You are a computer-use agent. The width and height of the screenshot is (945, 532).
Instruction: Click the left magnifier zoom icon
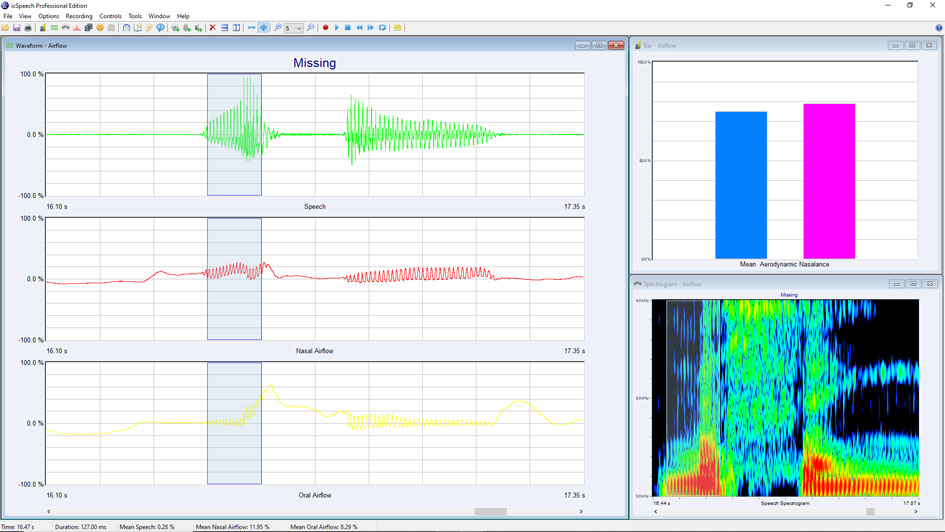tap(278, 28)
